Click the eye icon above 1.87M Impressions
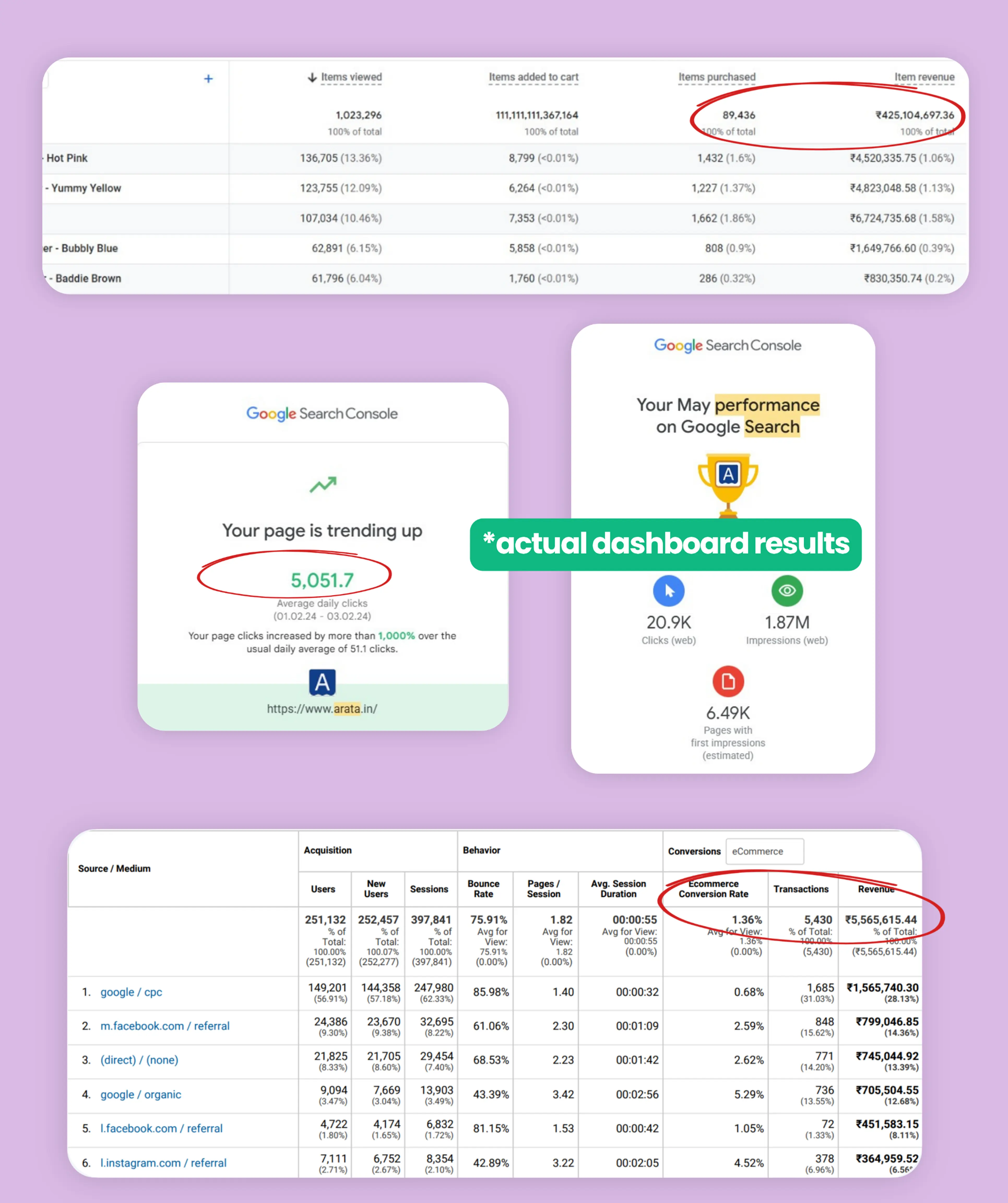 [x=787, y=591]
